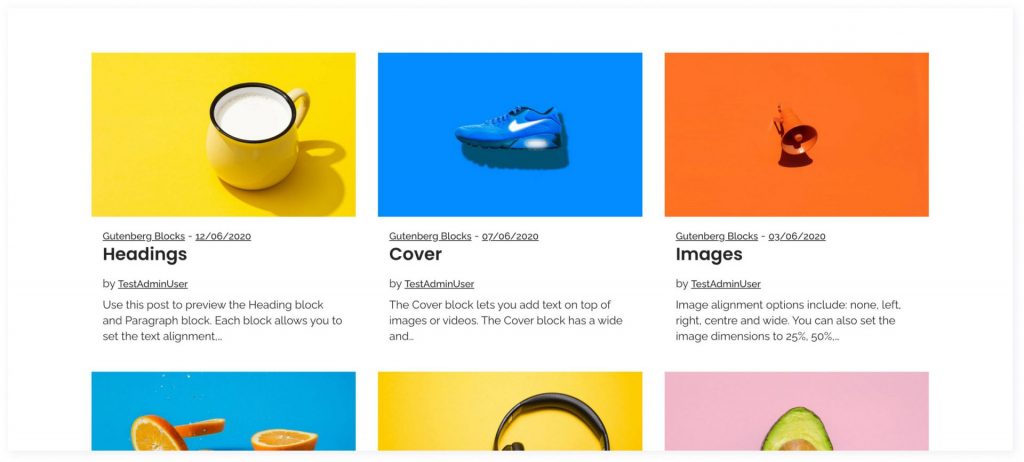1024x462 pixels.
Task: Open Gutenberg Blocks category above Headings
Action: (144, 236)
